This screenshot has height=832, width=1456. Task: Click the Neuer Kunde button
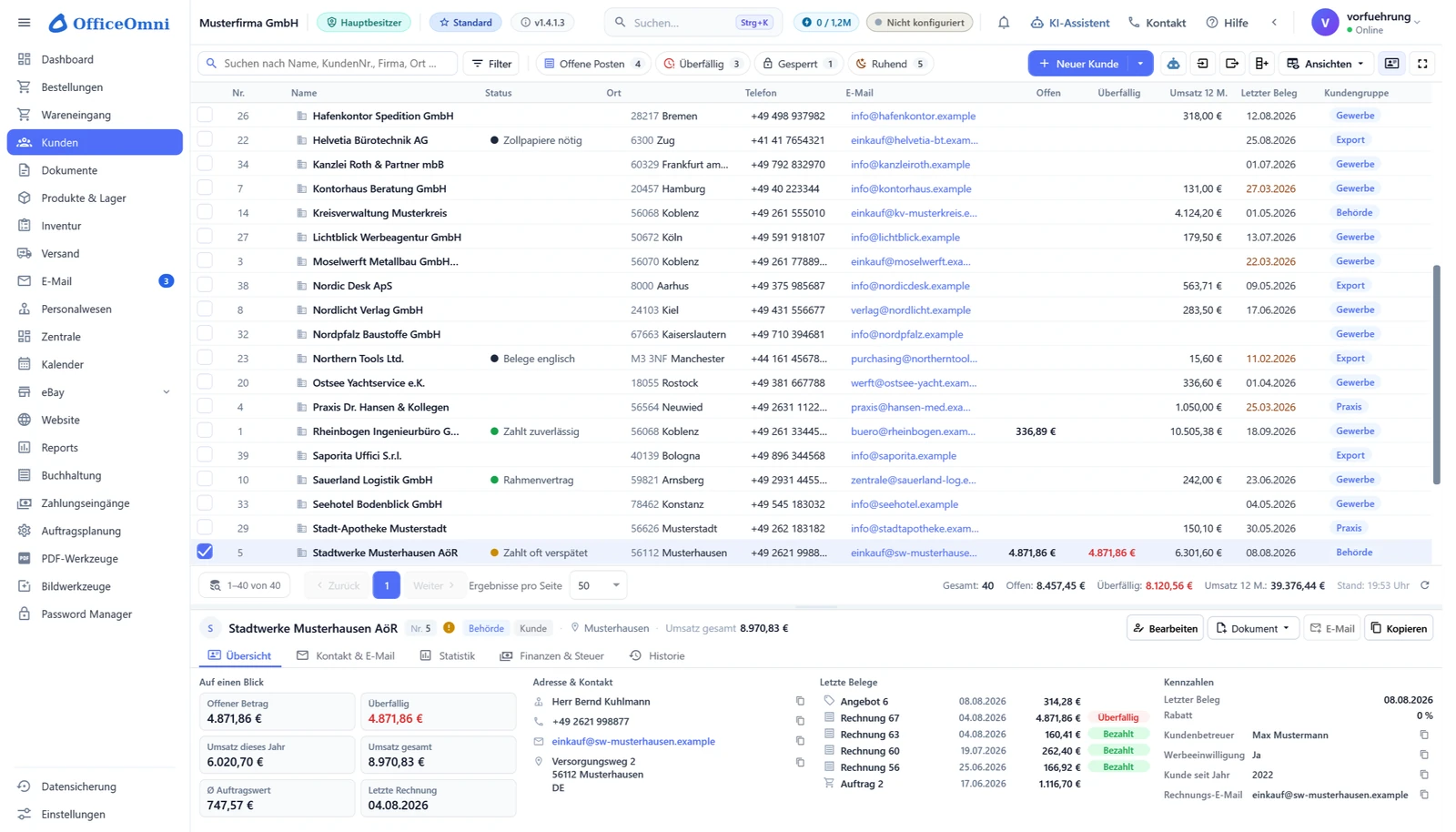tap(1078, 64)
